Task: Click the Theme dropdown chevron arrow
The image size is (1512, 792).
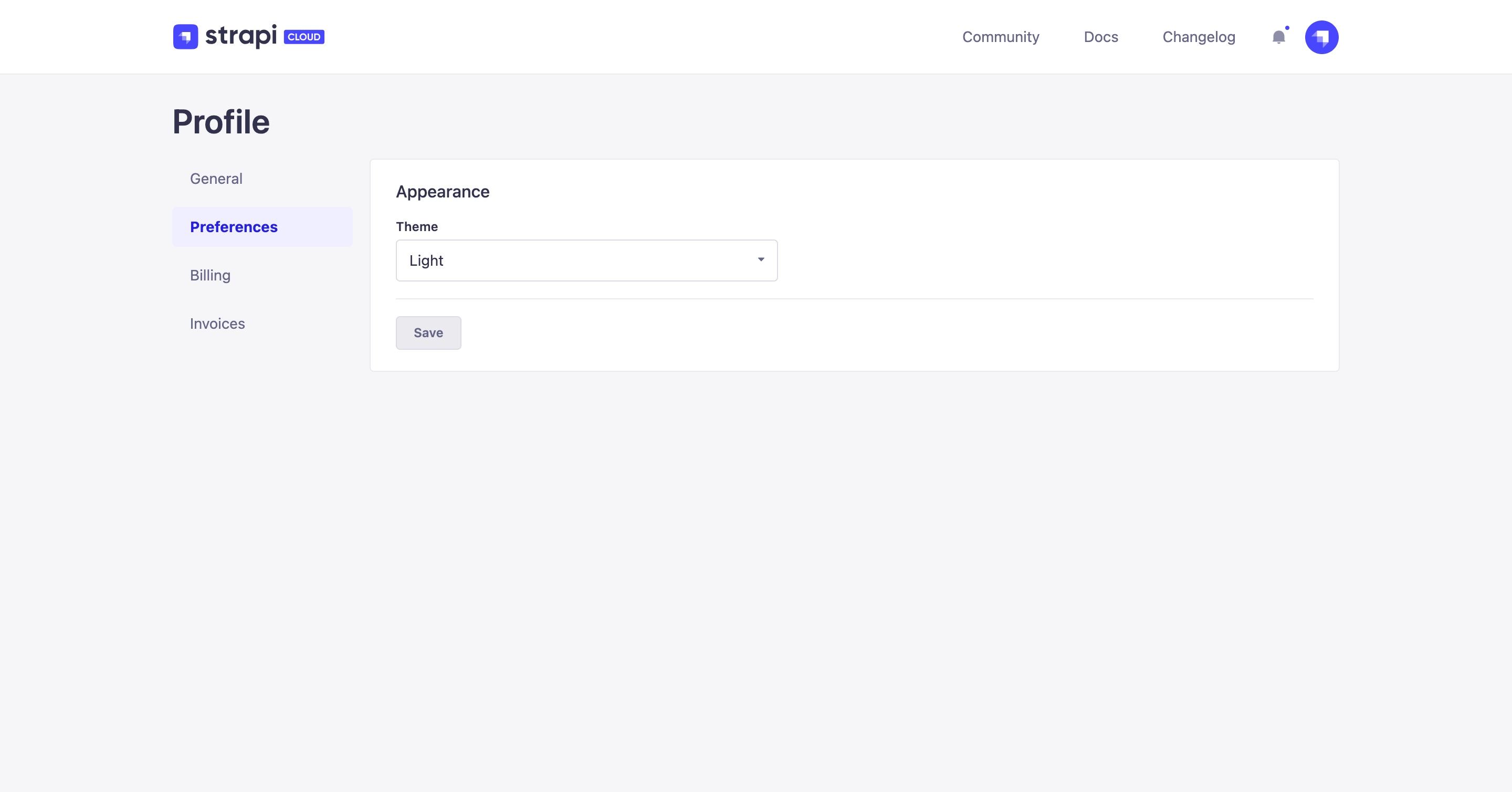Action: 761,259
